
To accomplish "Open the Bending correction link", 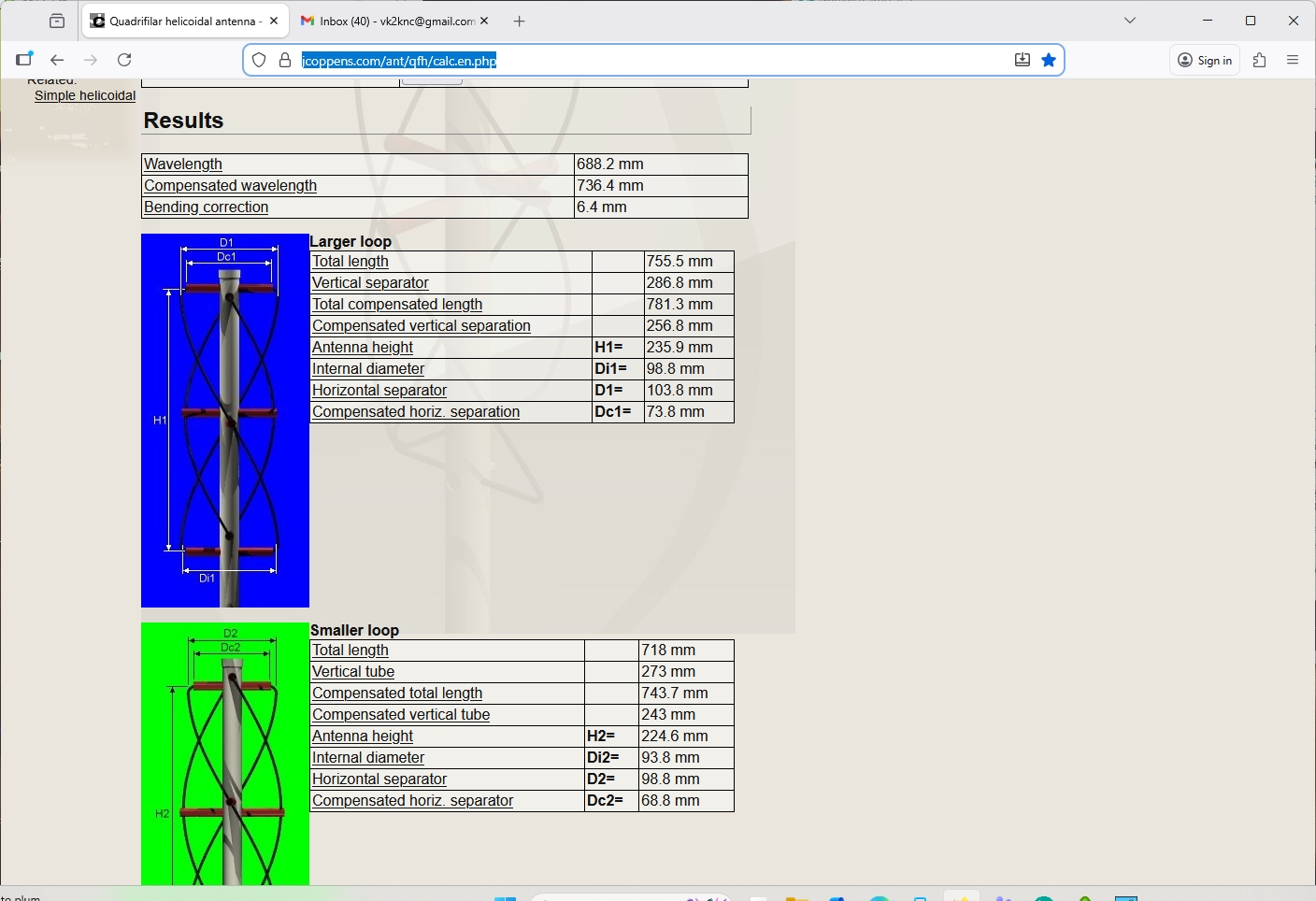I will pyautogui.click(x=206, y=207).
